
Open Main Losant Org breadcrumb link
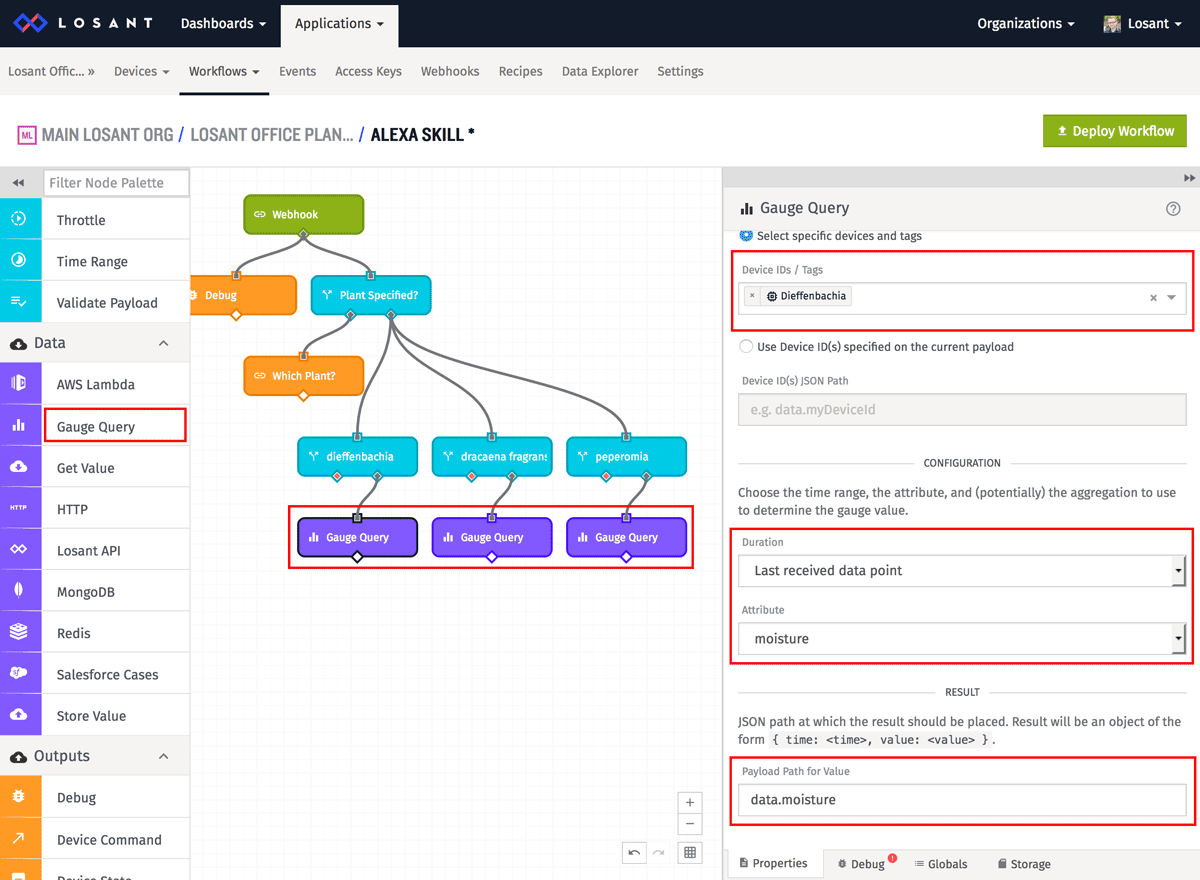[107, 134]
